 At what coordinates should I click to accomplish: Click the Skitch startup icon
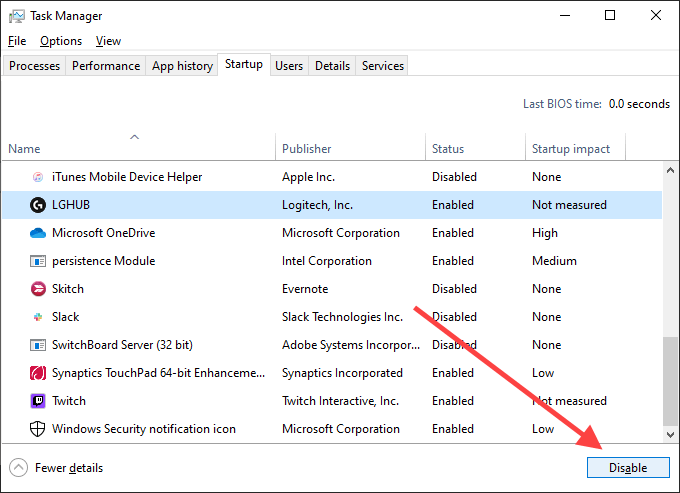[x=38, y=289]
